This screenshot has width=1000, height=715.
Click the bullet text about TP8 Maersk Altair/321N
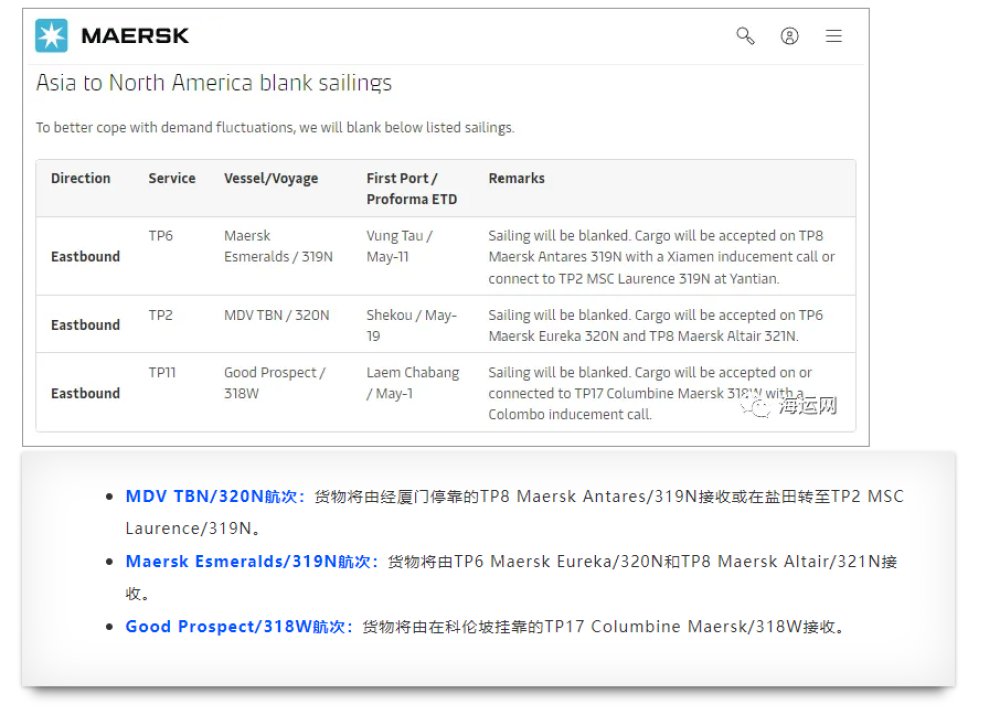coord(511,577)
